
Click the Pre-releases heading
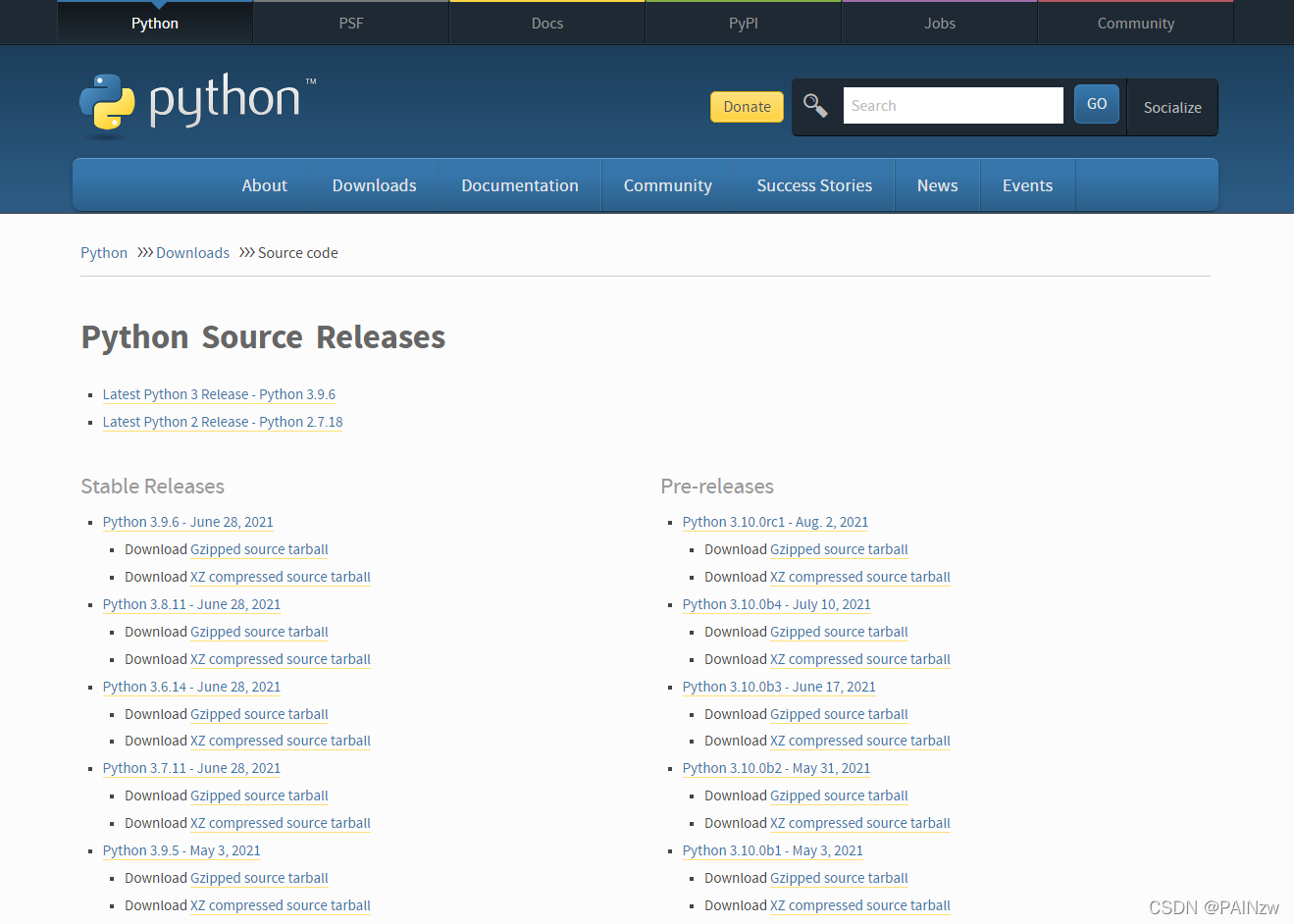717,487
